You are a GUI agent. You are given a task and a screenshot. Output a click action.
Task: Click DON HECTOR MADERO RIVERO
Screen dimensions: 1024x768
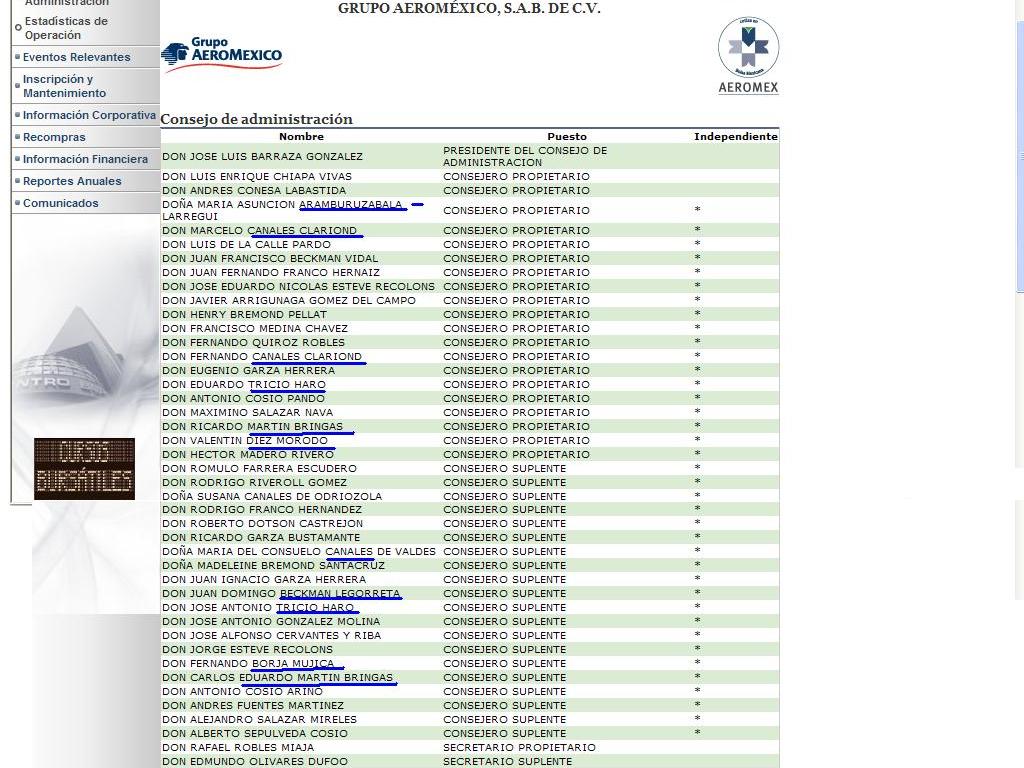(x=248, y=455)
